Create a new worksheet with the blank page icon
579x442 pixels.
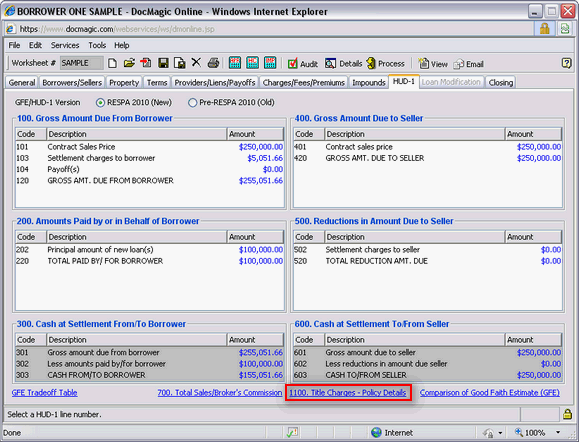[113, 64]
